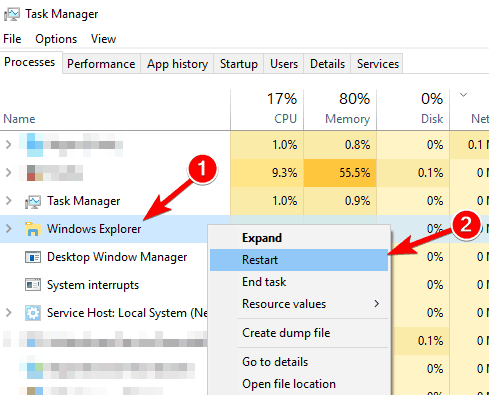Expand the Service Host: Local System row

9,313
